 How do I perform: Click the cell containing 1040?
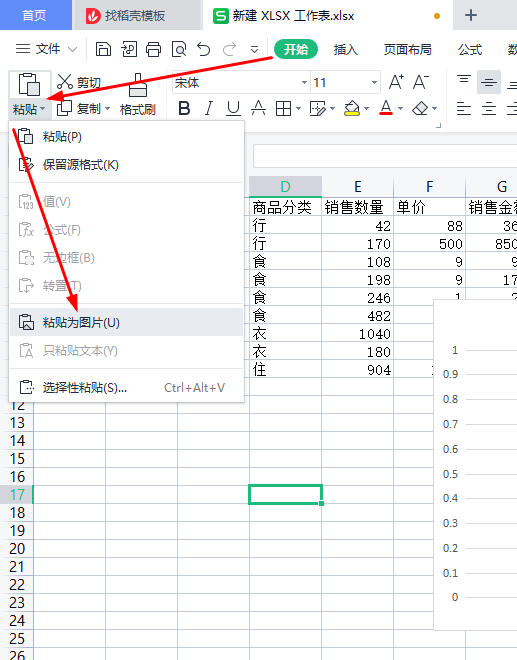(x=357, y=334)
